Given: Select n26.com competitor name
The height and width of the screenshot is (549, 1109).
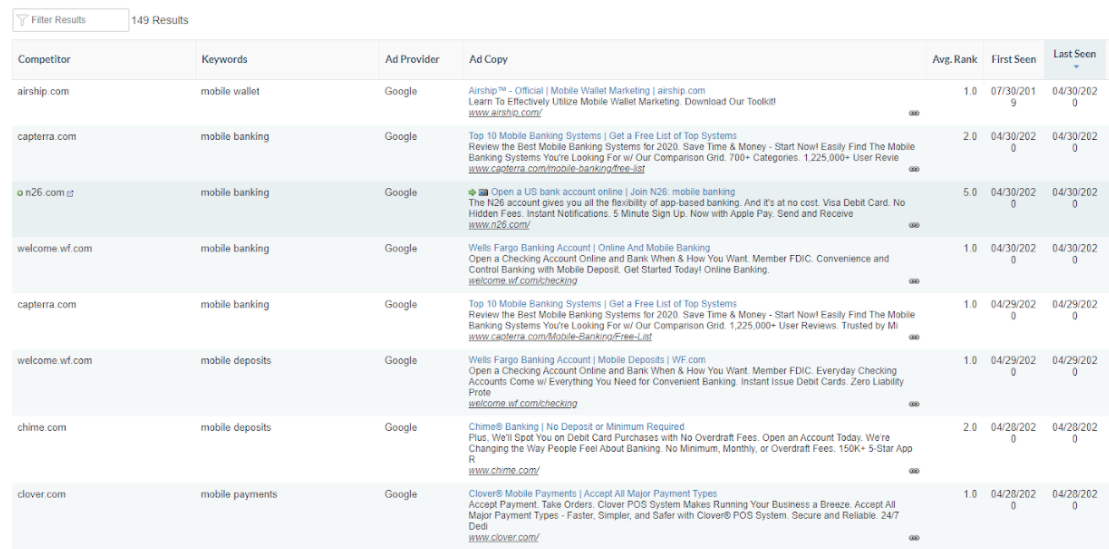Looking at the screenshot, I should (45, 192).
